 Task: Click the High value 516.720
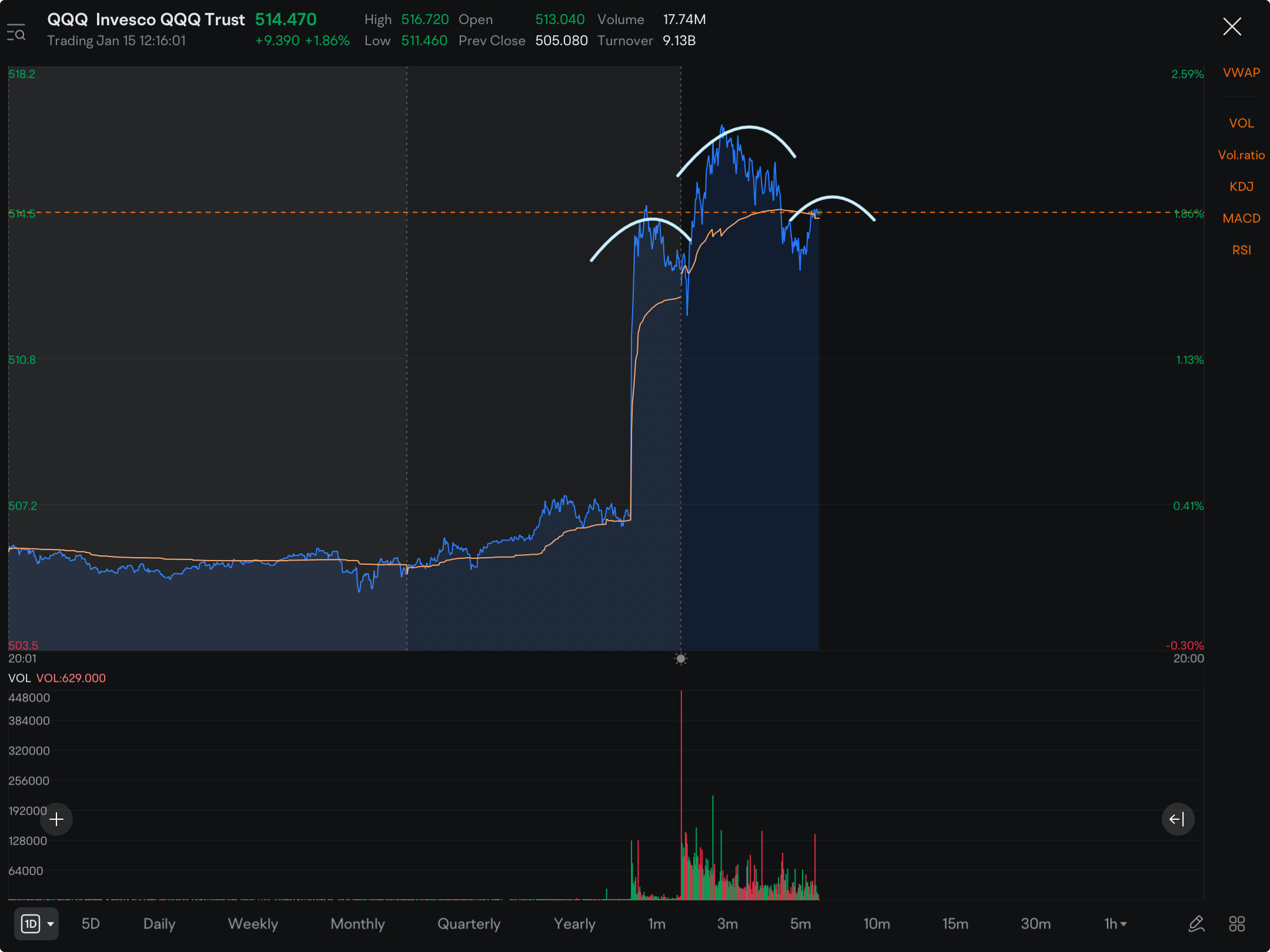pyautogui.click(x=425, y=19)
